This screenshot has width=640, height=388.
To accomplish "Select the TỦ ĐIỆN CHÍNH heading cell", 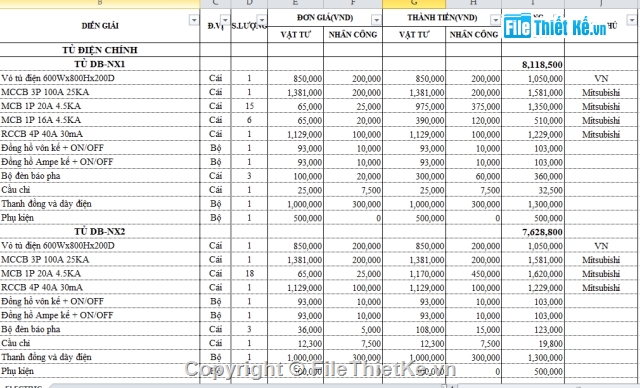I will (100, 50).
